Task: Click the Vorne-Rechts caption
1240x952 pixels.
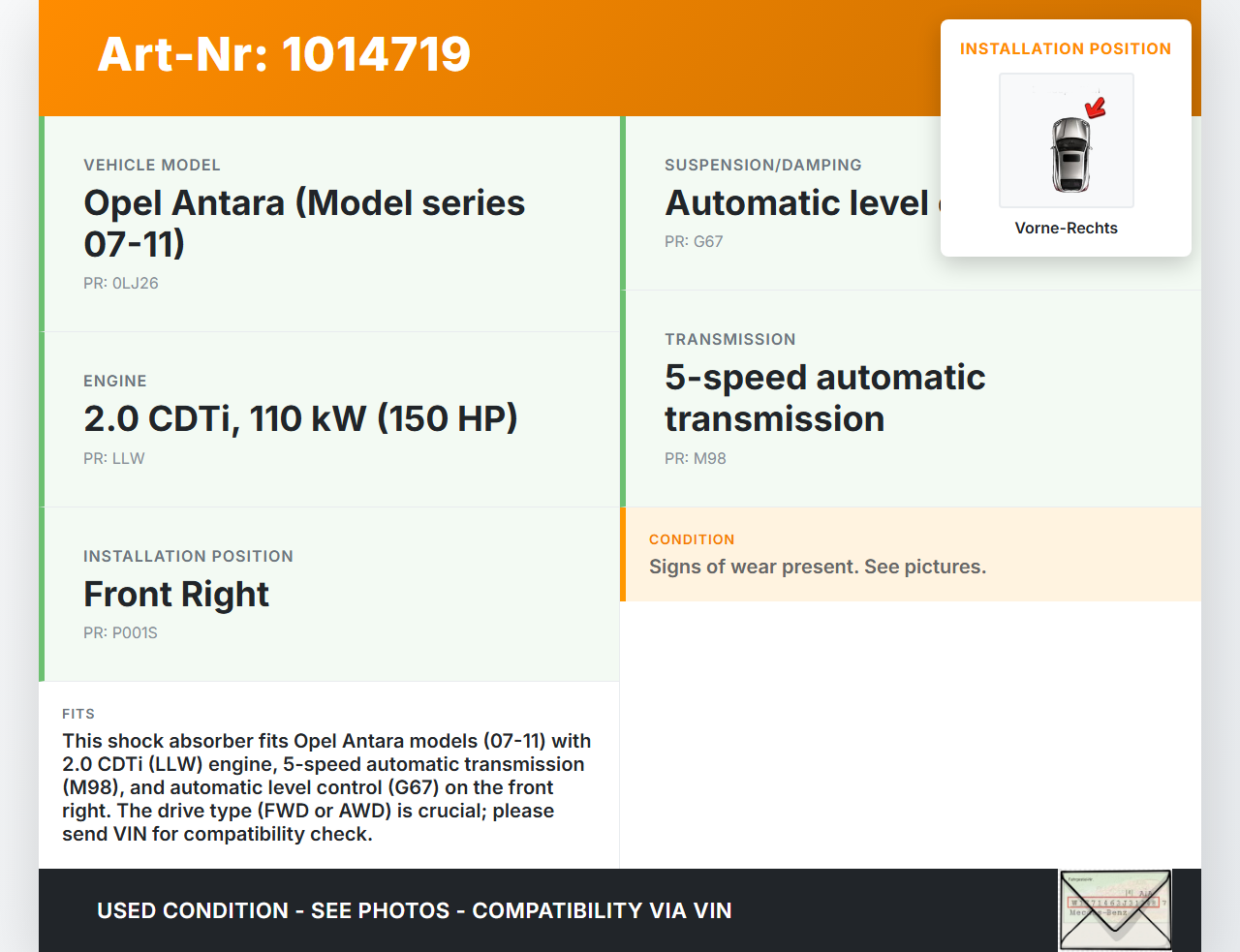Action: coord(1066,228)
